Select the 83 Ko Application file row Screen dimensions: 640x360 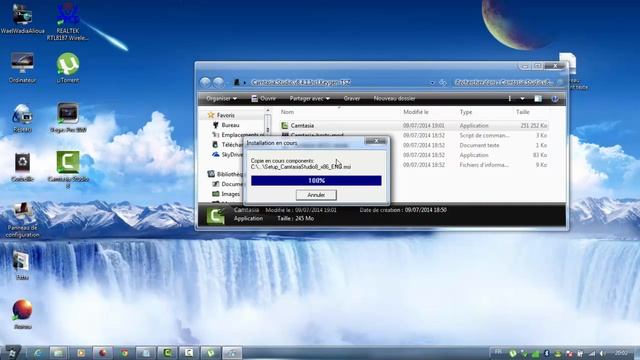tap(414, 155)
